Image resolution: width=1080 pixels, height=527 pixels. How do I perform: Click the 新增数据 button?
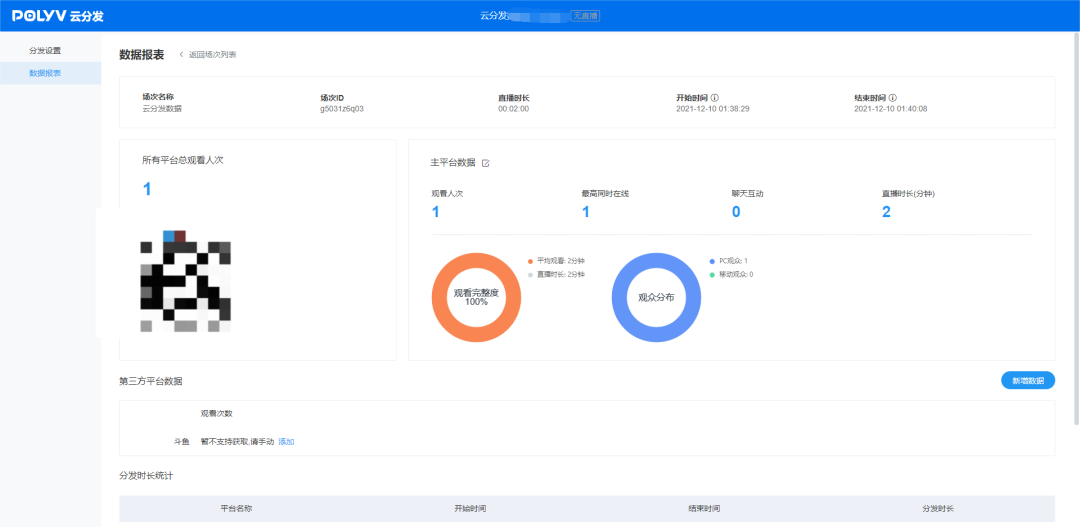(x=1027, y=381)
